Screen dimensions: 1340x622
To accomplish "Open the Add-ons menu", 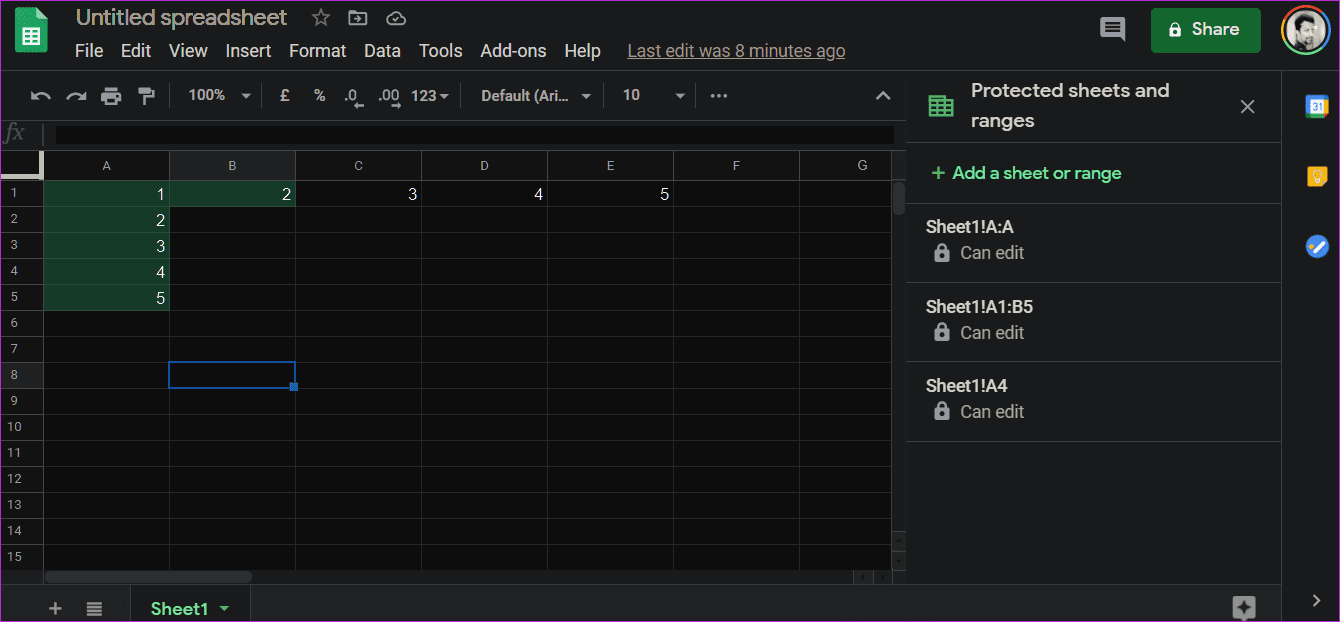I will [x=513, y=50].
